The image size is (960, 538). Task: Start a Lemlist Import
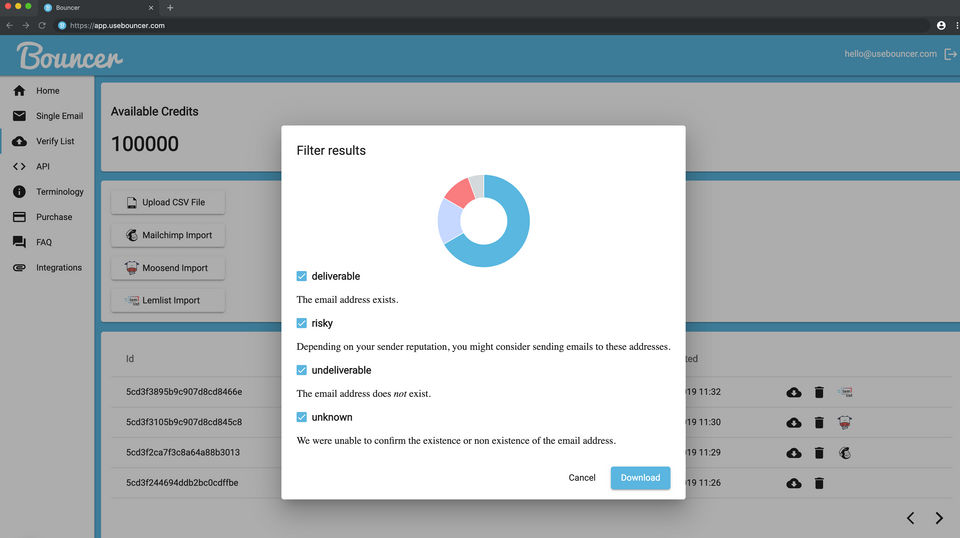point(168,301)
